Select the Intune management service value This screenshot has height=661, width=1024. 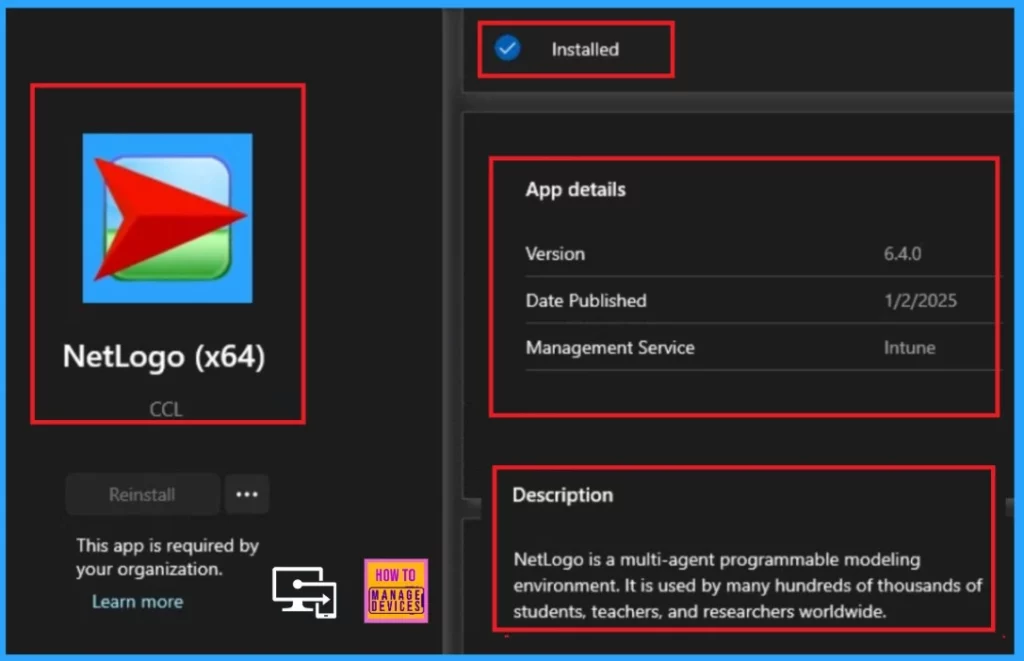pos(909,347)
